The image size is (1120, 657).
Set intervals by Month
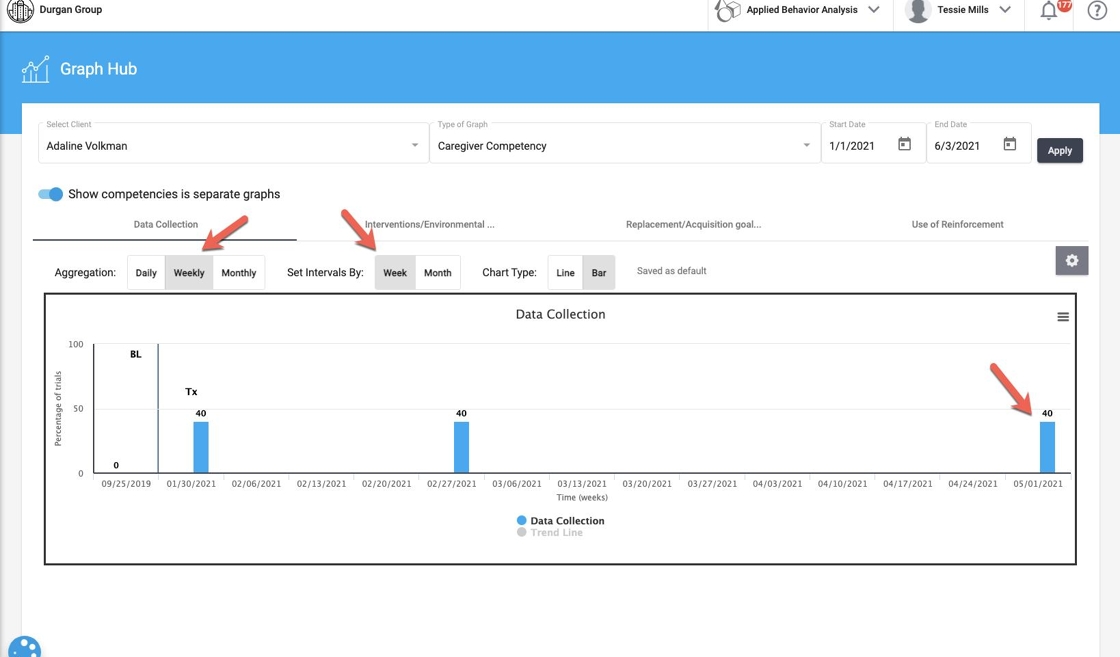pos(438,273)
